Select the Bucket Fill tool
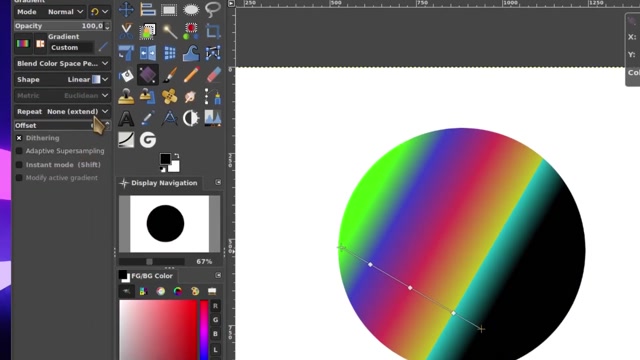Screen dimensions: 640x360 point(126,75)
